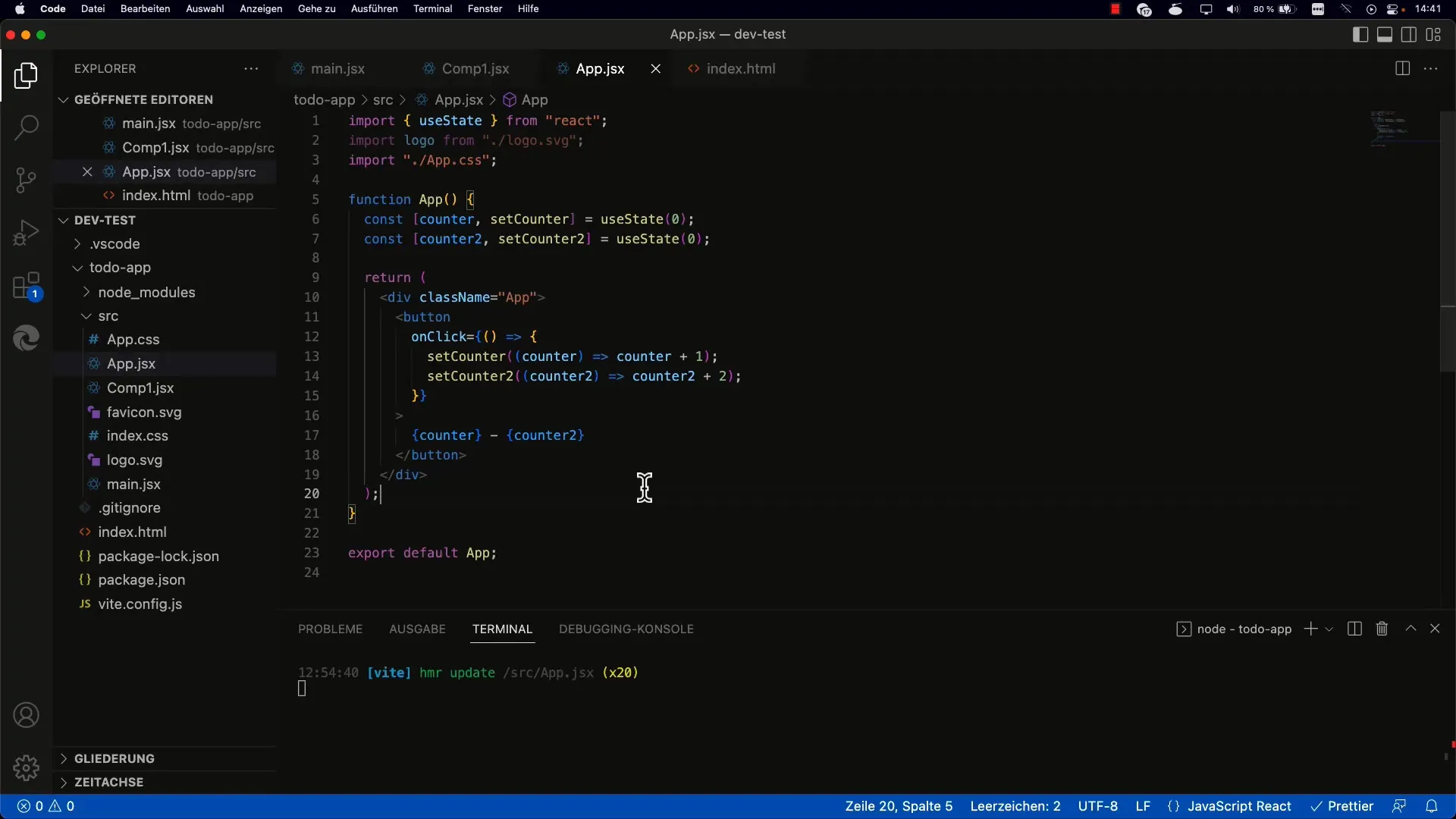
Task: Click Prettier status bar item
Action: pos(1341,806)
